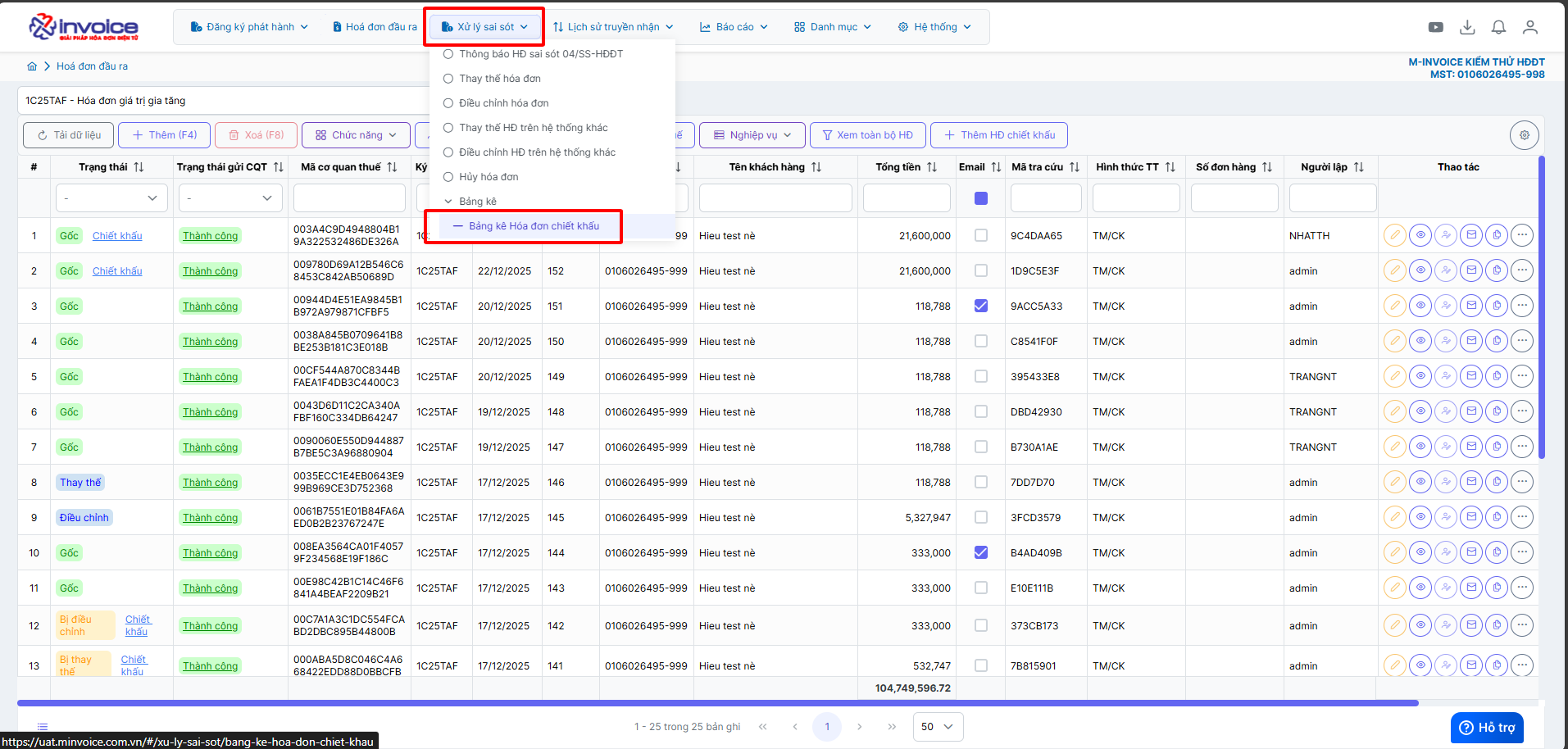Image resolution: width=1568 pixels, height=749 pixels.
Task: Click the send email icon in row 5
Action: point(1471,377)
